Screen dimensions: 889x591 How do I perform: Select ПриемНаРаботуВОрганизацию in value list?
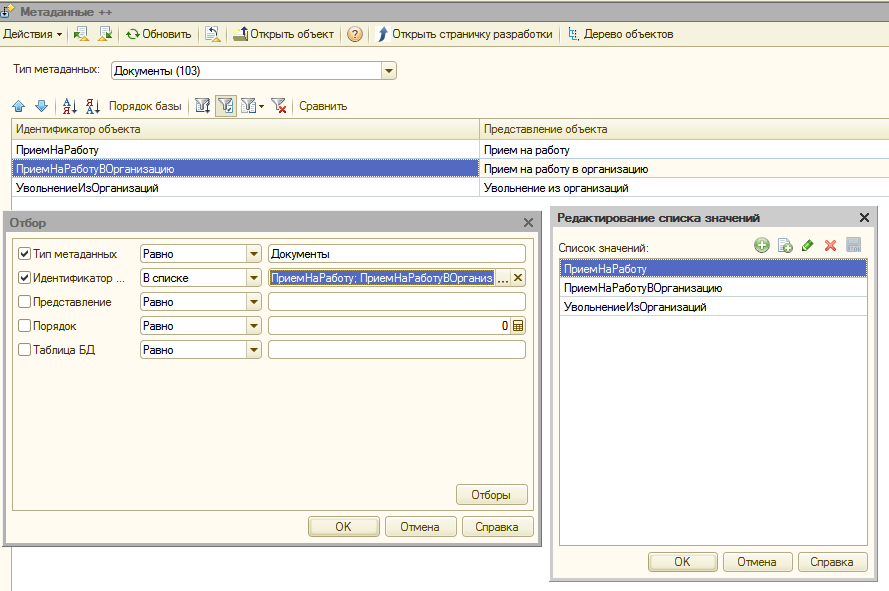pyautogui.click(x=713, y=288)
